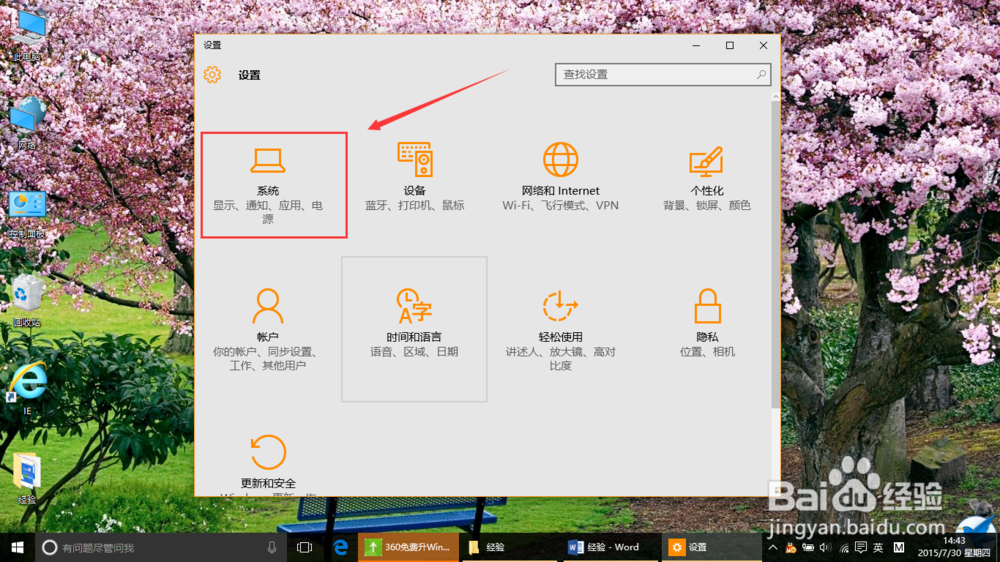Select the 控制面板 desktop icon
Viewport: 1000px width, 562px height.
pos(27,214)
